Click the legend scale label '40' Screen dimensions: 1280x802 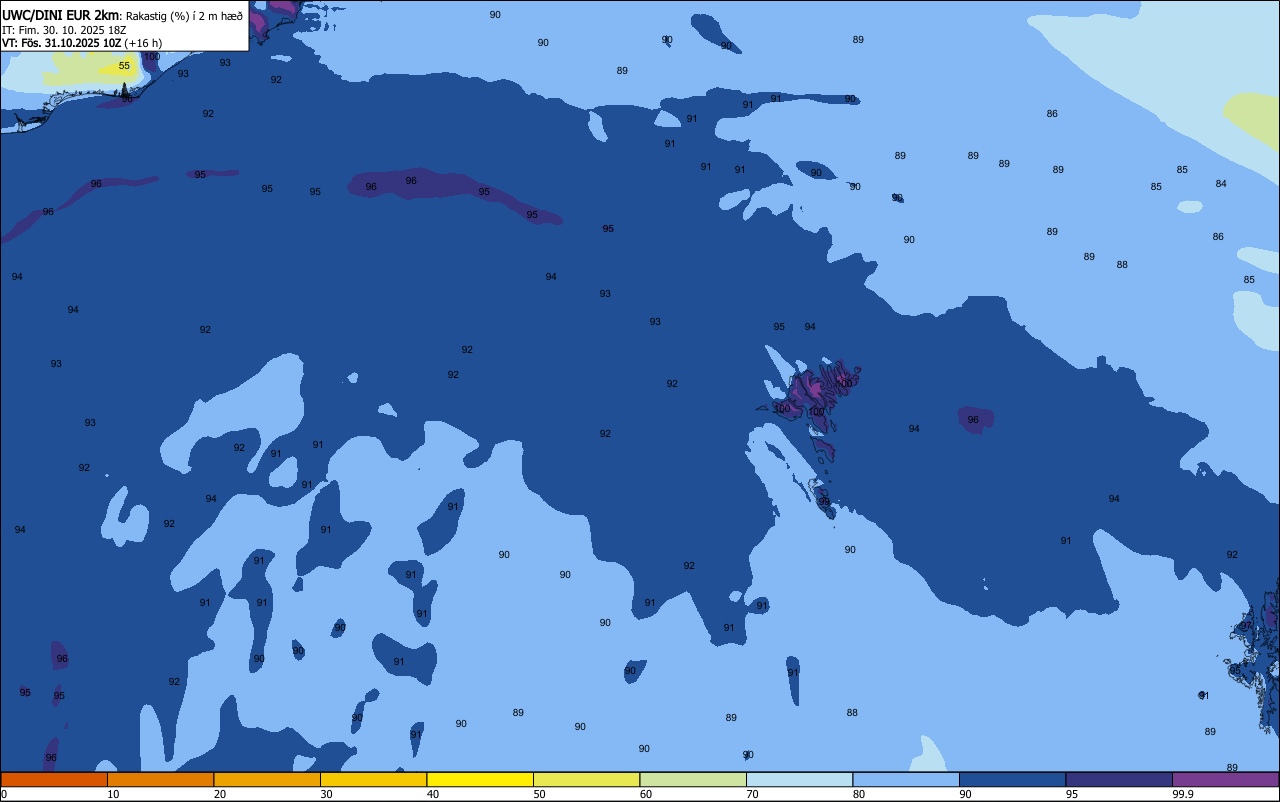pyautogui.click(x=432, y=794)
